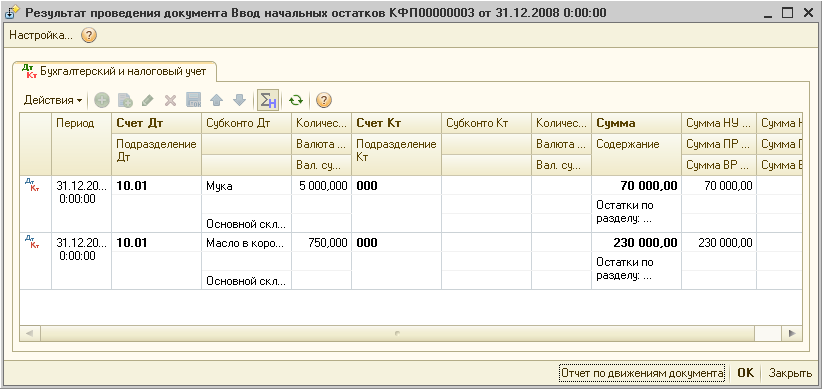
Task: Click the Период column header
Action: point(82,143)
